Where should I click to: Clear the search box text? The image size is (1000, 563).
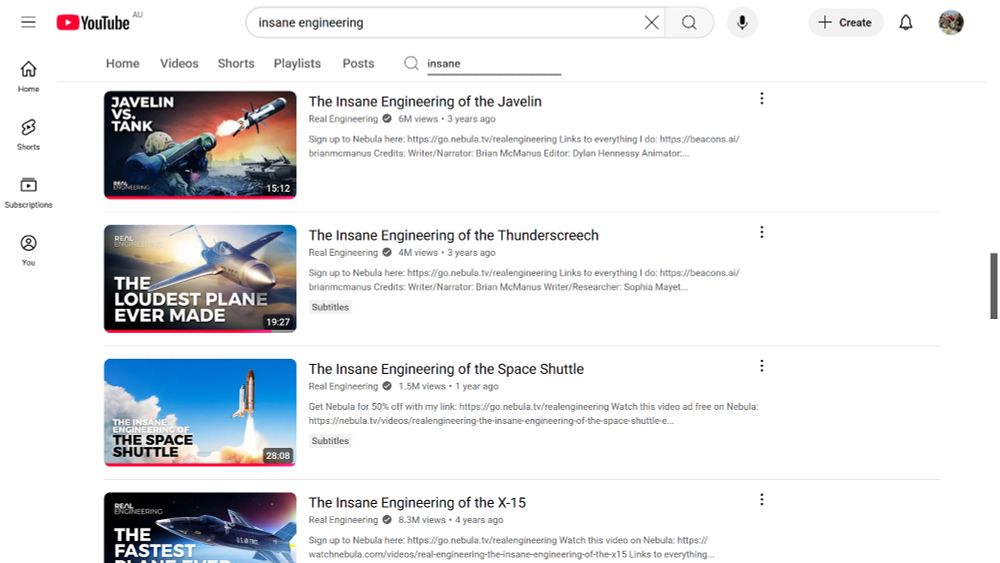pos(651,23)
